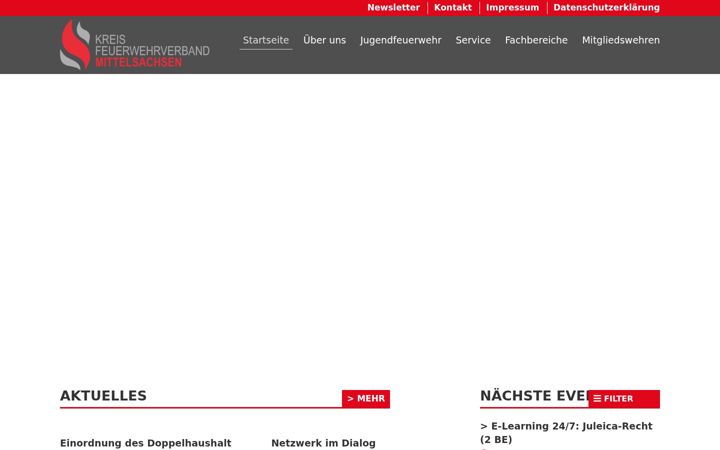Open the Über uns menu
The height and width of the screenshot is (450, 720).
coord(324,40)
